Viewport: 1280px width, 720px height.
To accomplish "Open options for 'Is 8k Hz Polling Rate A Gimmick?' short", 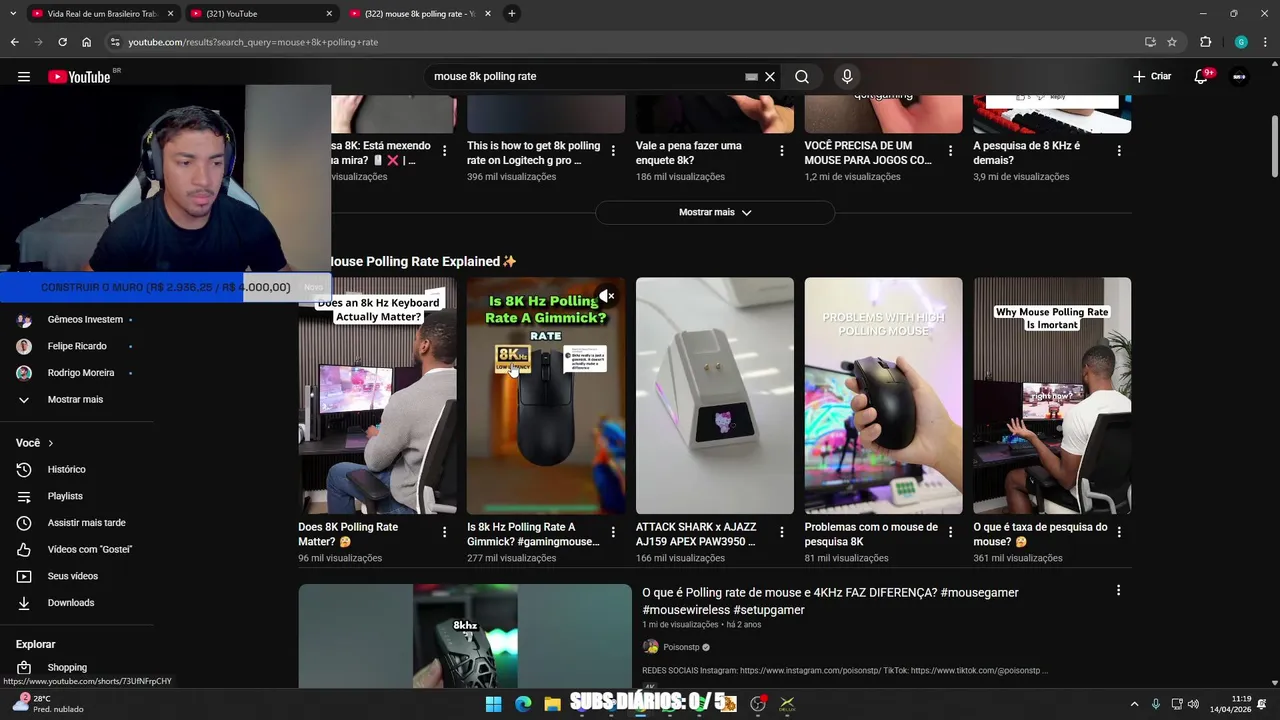I will (613, 532).
